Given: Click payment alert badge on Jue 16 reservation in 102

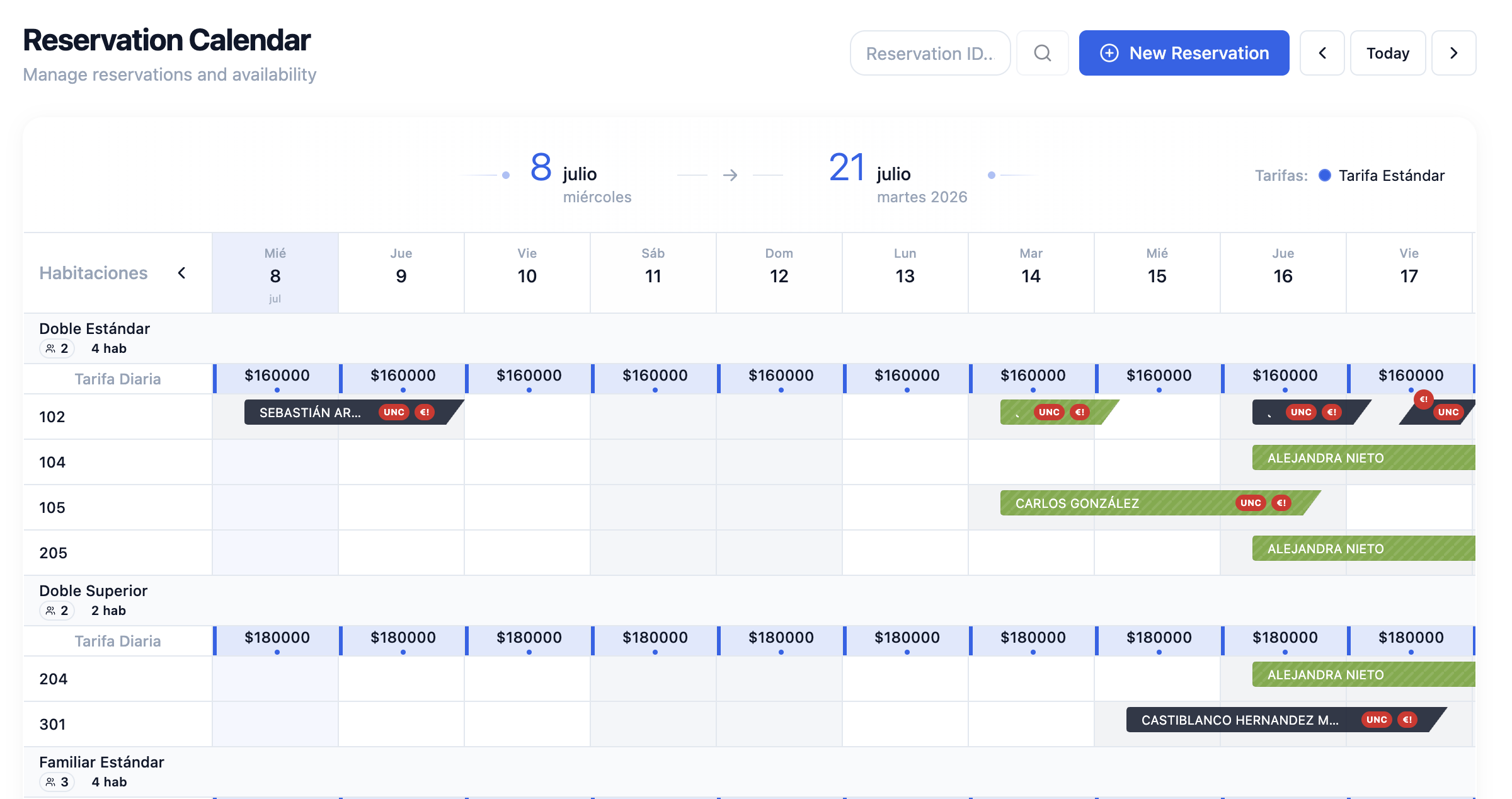Looking at the screenshot, I should tap(1332, 412).
